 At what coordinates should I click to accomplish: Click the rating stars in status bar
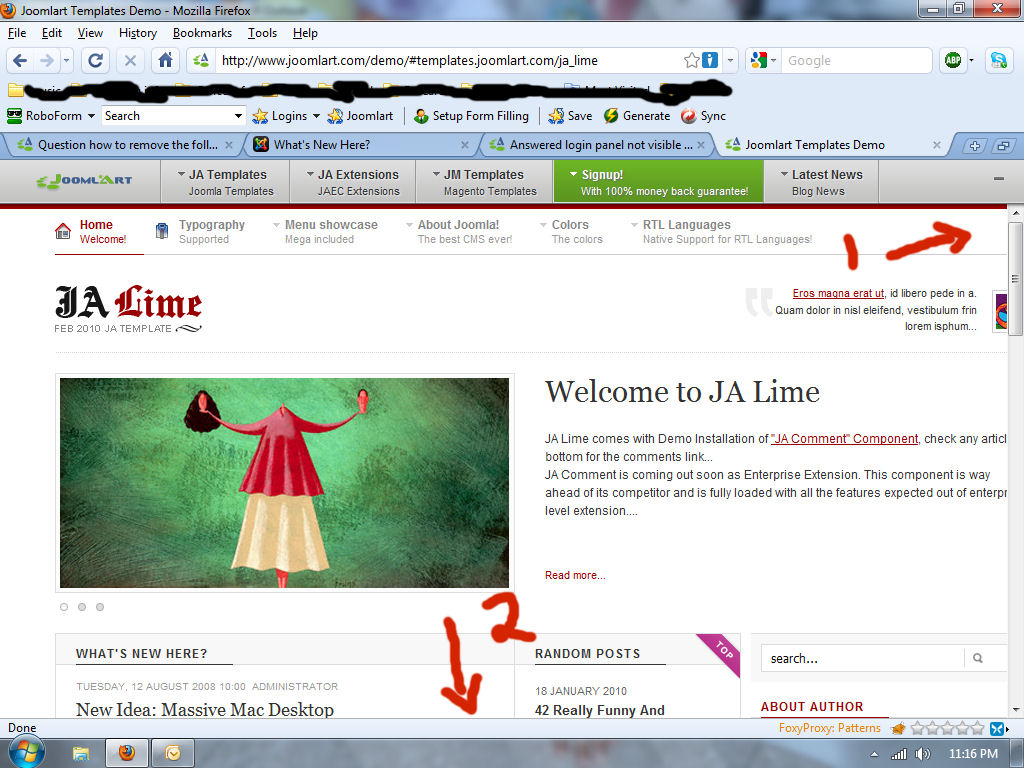(x=947, y=728)
